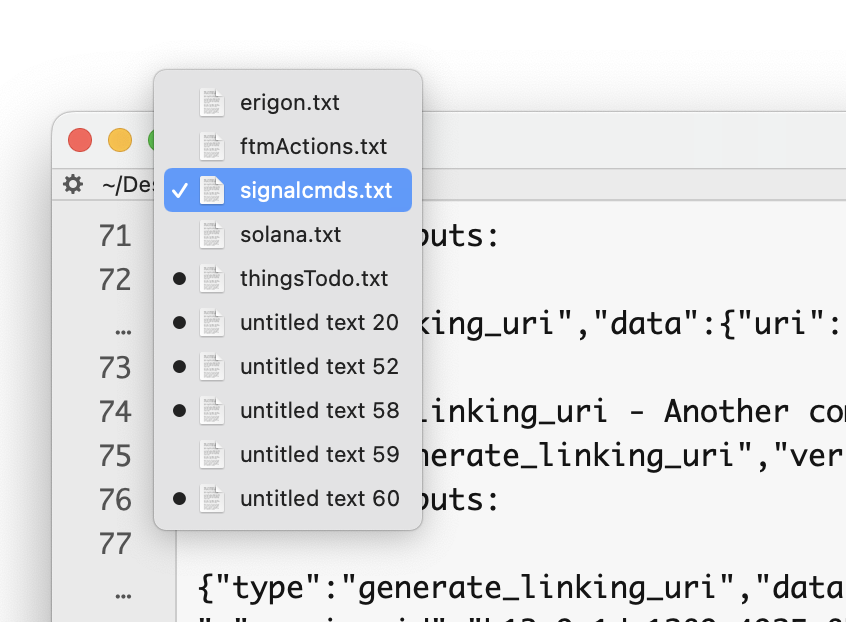Image resolution: width=846 pixels, height=622 pixels.
Task: Click the thingsTodo.txt document icon
Action: pos(212,278)
